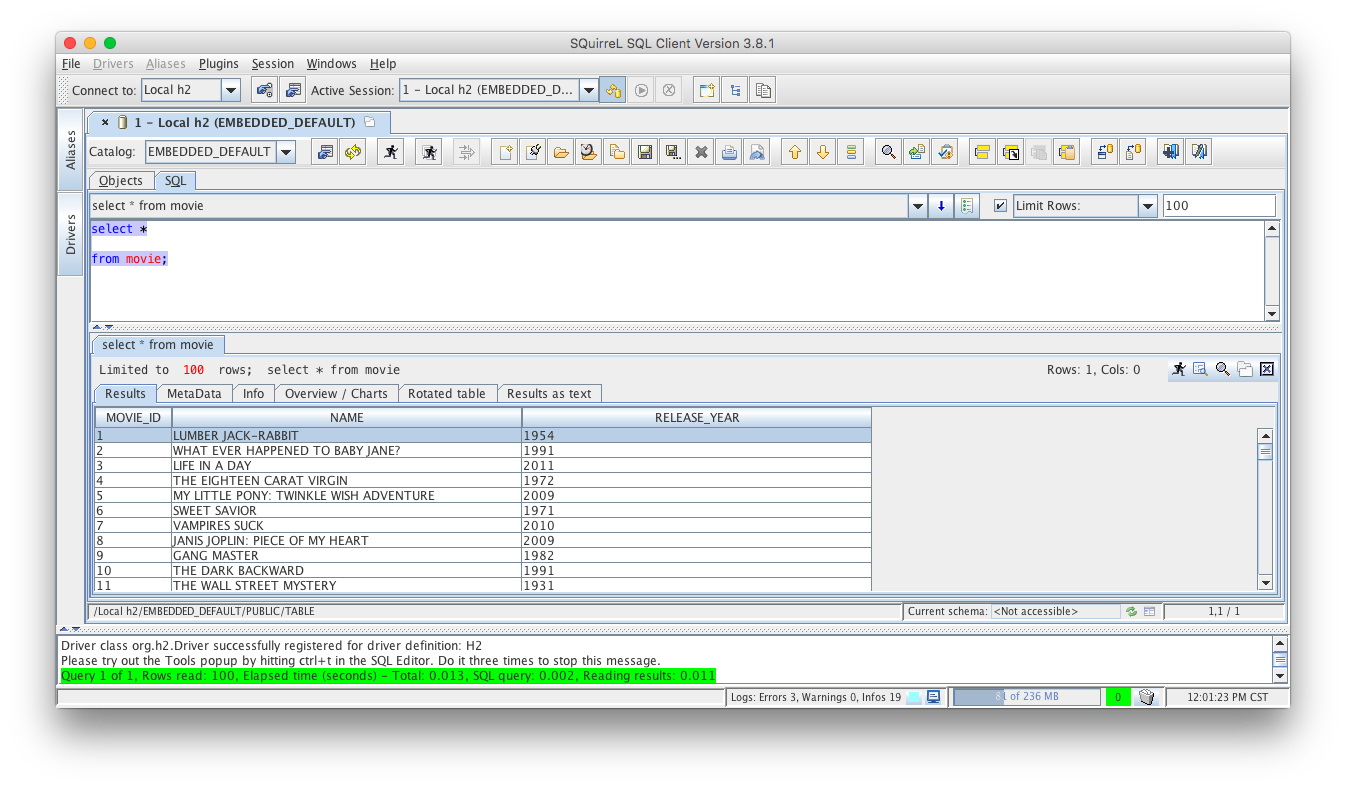Click the memory usage indicator
Screen dimensions: 1346x788
coord(1027,696)
